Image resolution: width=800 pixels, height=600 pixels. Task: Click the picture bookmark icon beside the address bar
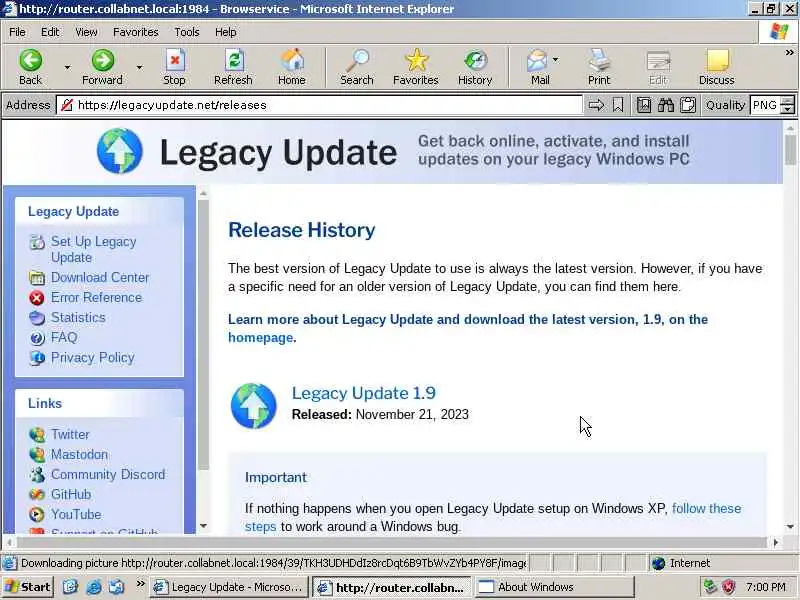pos(644,105)
